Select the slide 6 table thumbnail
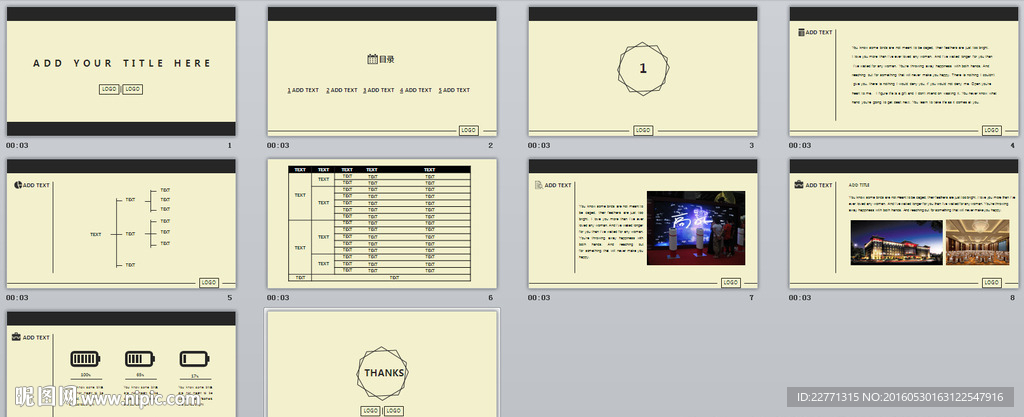The width and height of the screenshot is (1024, 417). pos(382,224)
